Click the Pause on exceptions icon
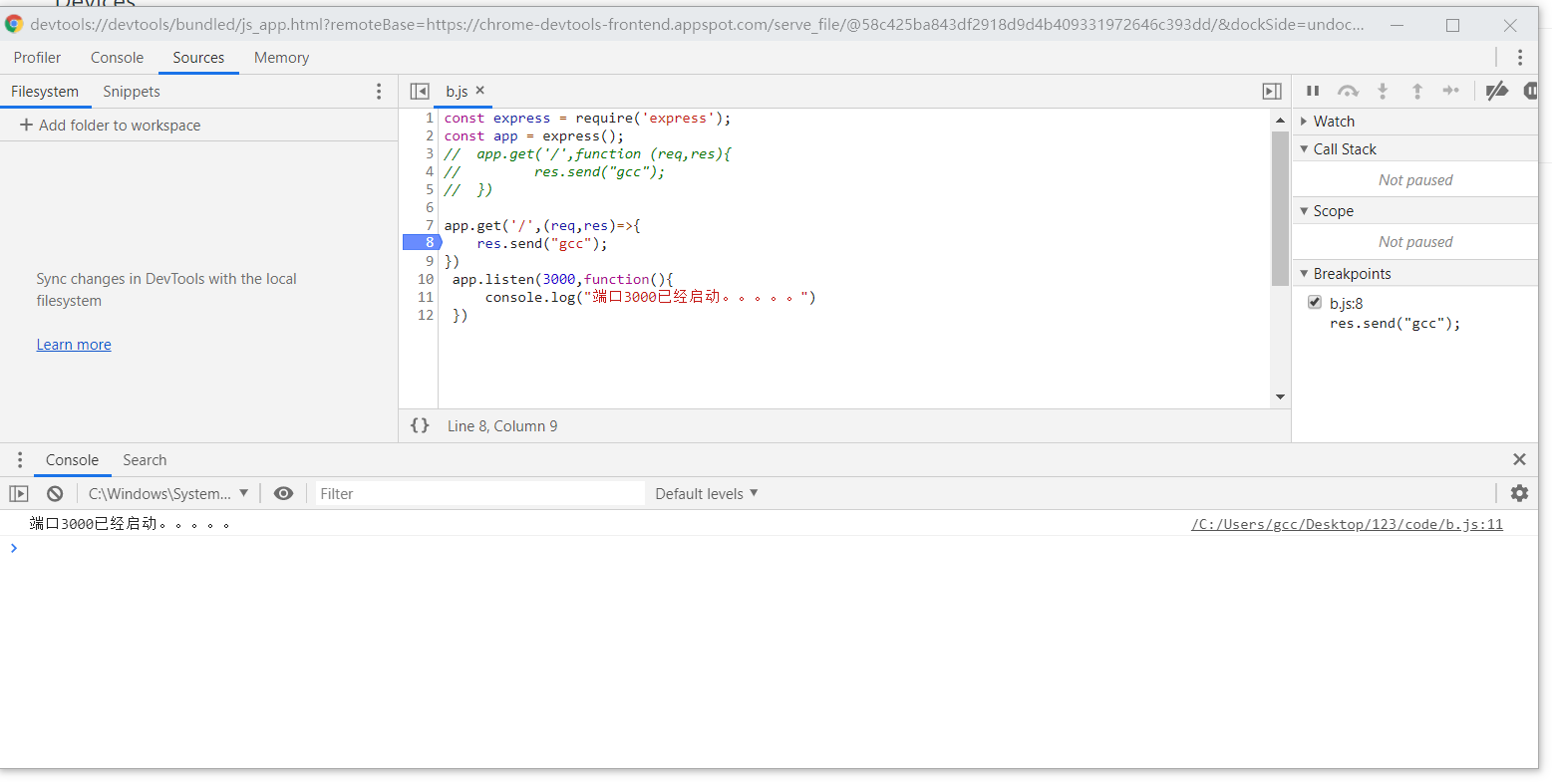This screenshot has height=784, width=1552. point(1531,91)
